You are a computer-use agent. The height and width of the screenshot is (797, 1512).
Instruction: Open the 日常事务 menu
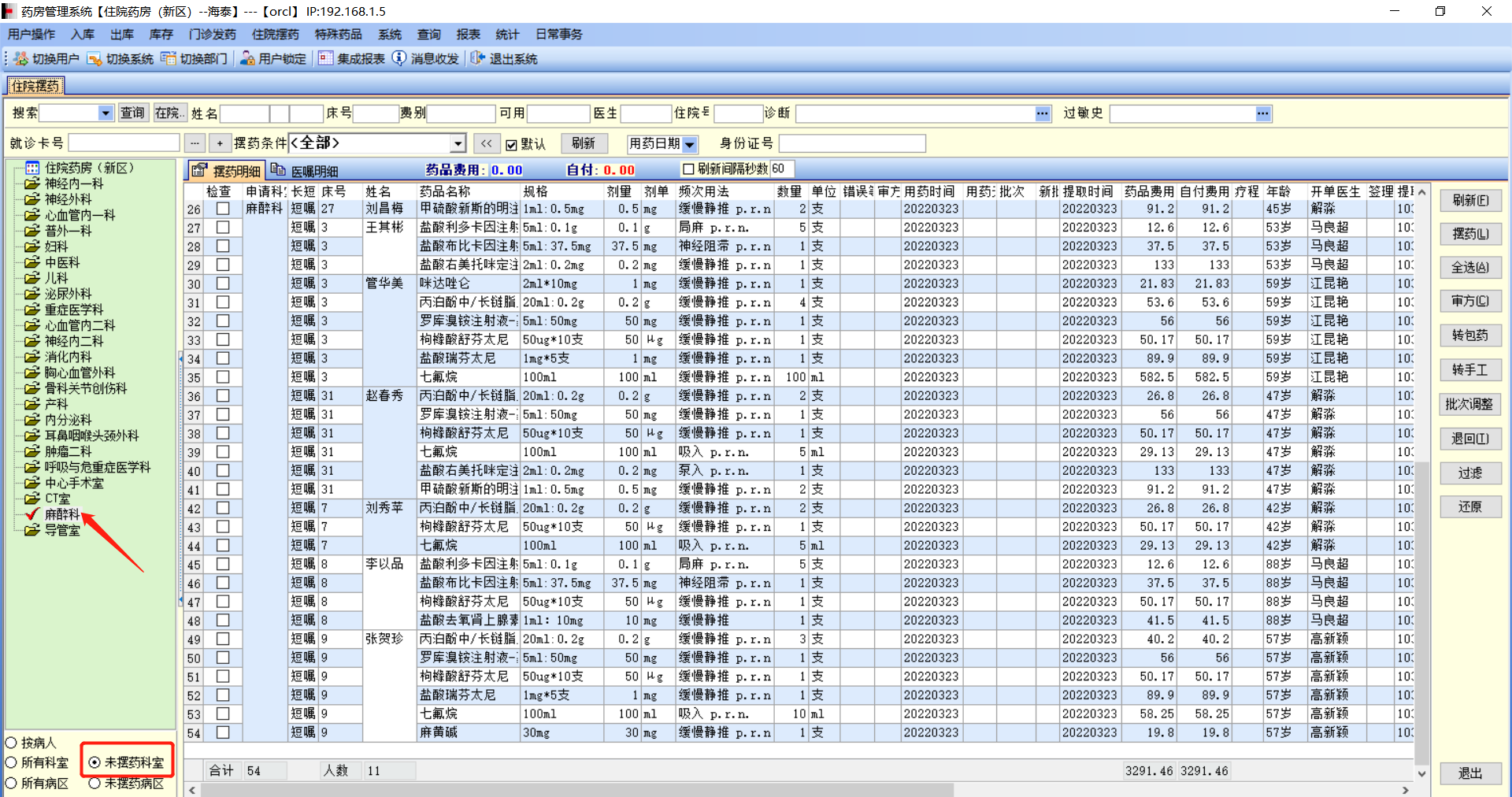[559, 35]
